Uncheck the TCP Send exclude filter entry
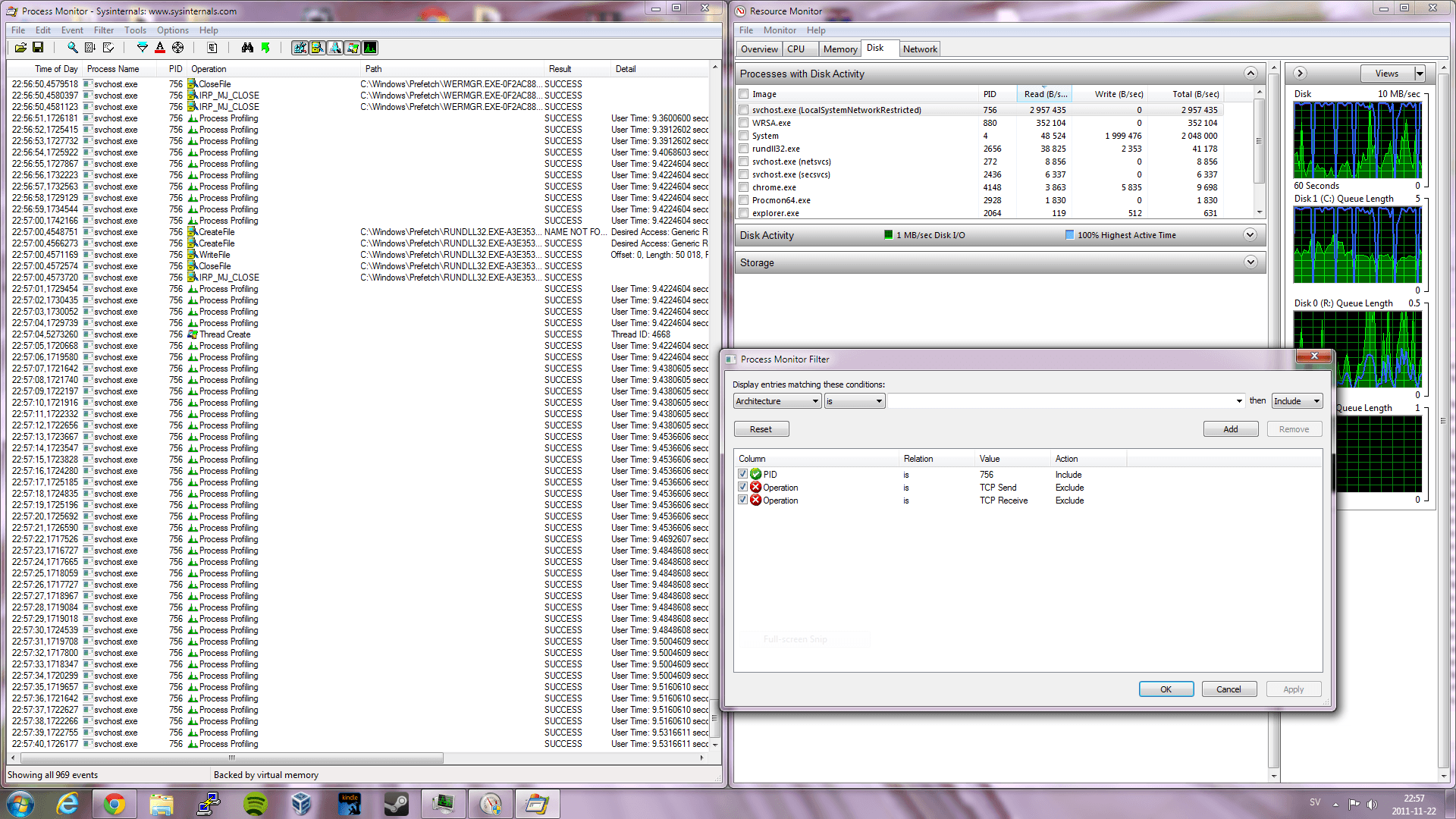Screen dimensions: 1456x819 point(743,487)
